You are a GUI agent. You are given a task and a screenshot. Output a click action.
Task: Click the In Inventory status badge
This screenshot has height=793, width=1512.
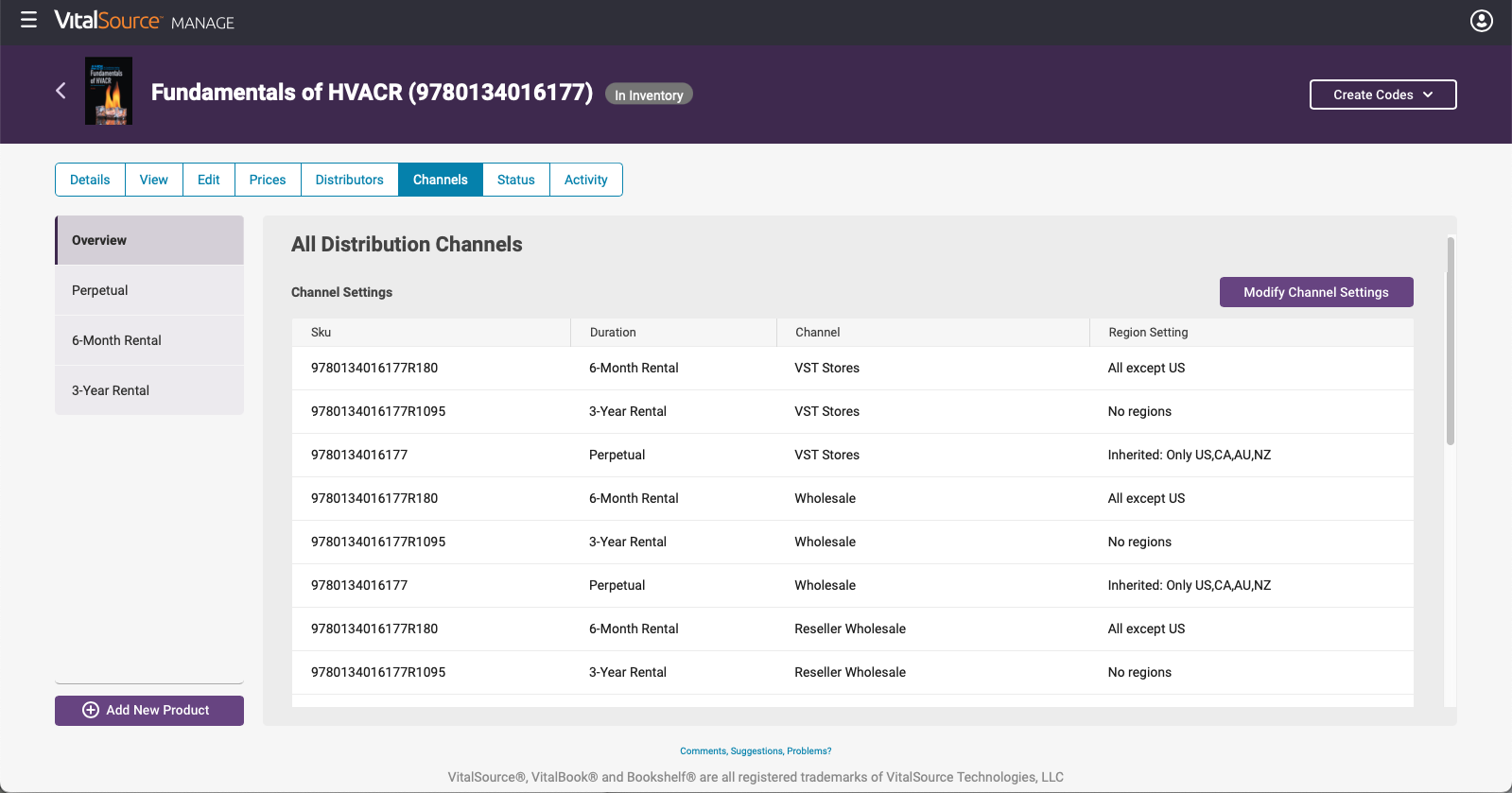[649, 95]
